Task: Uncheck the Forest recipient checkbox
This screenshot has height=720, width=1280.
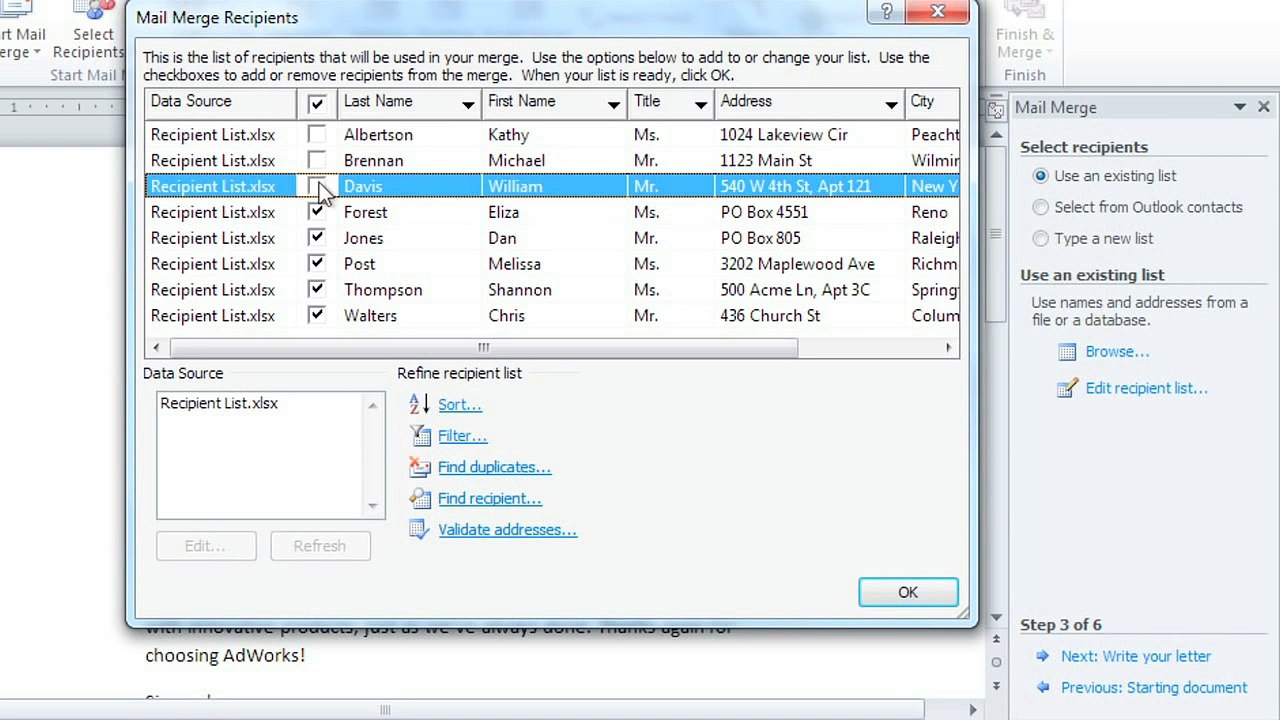Action: pos(317,212)
